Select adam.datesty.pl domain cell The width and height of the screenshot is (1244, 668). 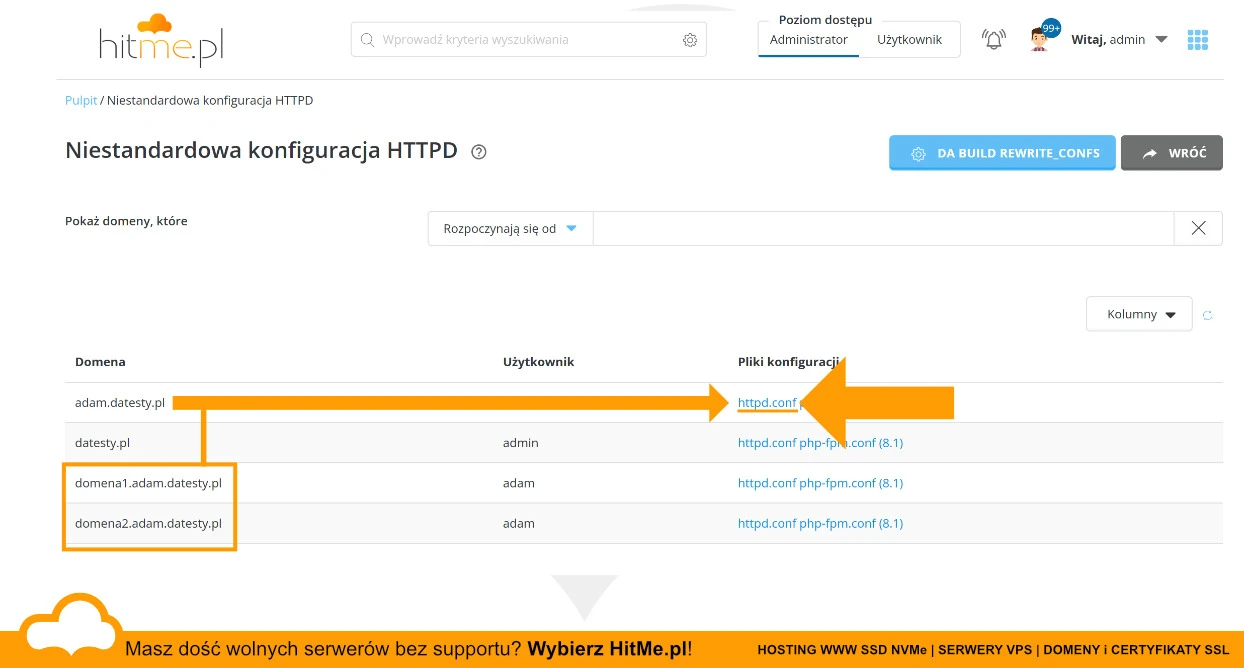click(120, 403)
